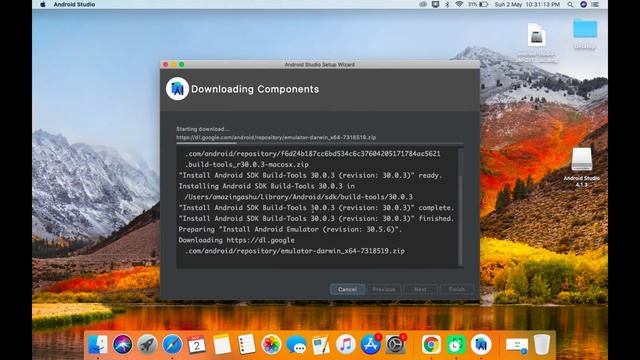Image resolution: width=640 pixels, height=360 pixels.
Task: Open yellow Notes icon in dock
Action: coord(222,345)
